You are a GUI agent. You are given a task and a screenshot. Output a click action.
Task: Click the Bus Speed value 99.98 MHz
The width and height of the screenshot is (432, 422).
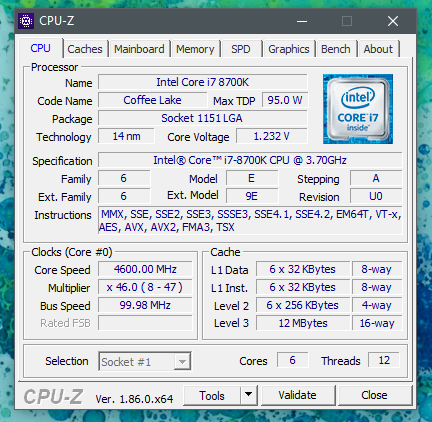click(145, 305)
